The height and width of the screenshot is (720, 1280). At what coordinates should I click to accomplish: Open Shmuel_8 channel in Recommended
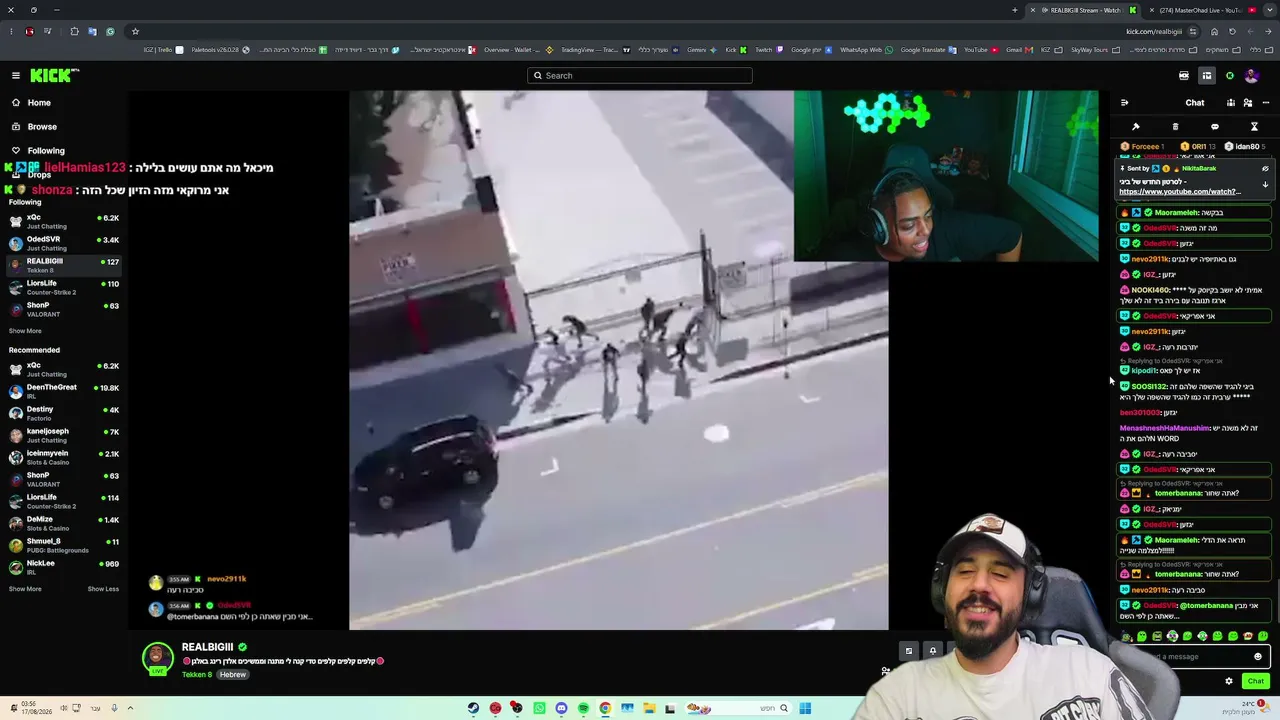pyautogui.click(x=64, y=545)
